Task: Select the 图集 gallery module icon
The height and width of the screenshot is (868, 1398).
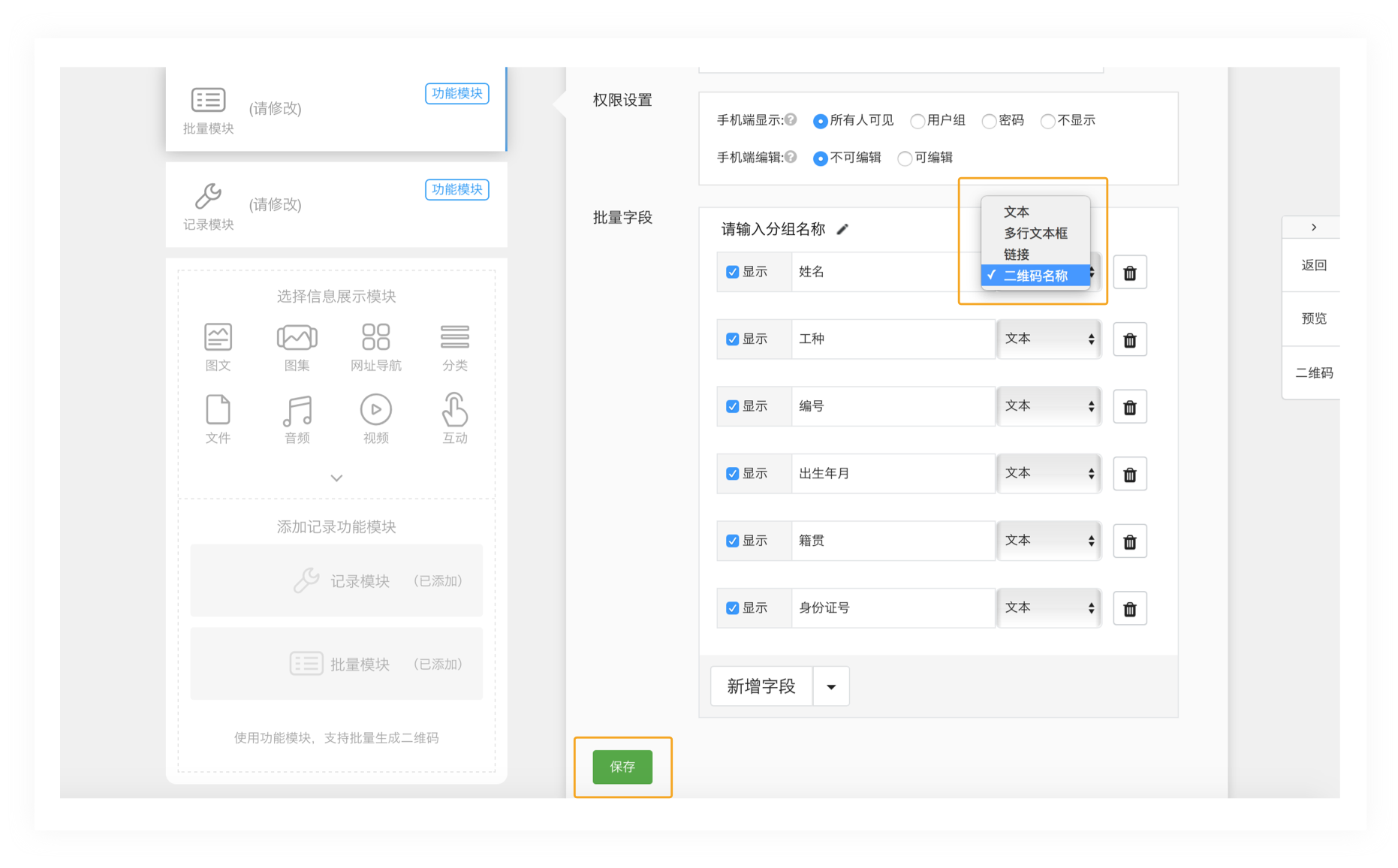Action: [x=297, y=337]
